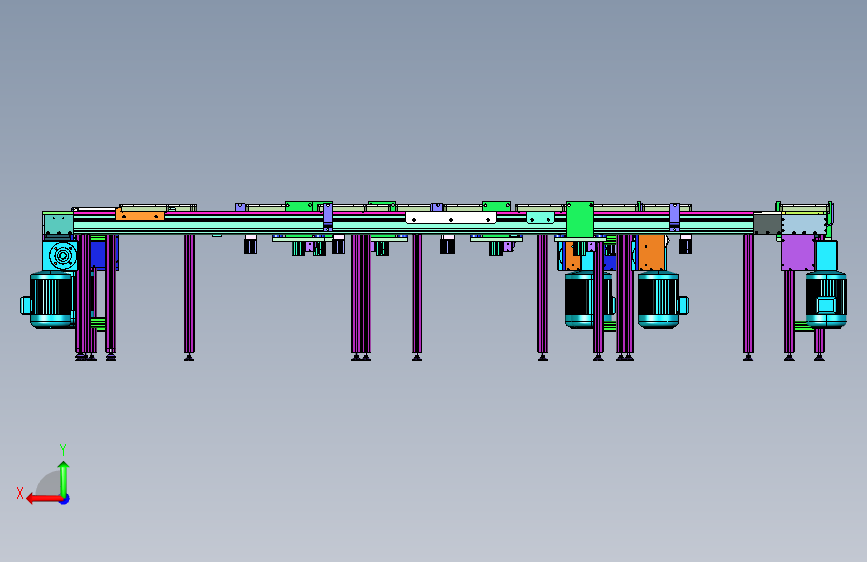867x562 pixels.
Task: Click the 'X' label of the axis triad
Action: tap(20, 493)
